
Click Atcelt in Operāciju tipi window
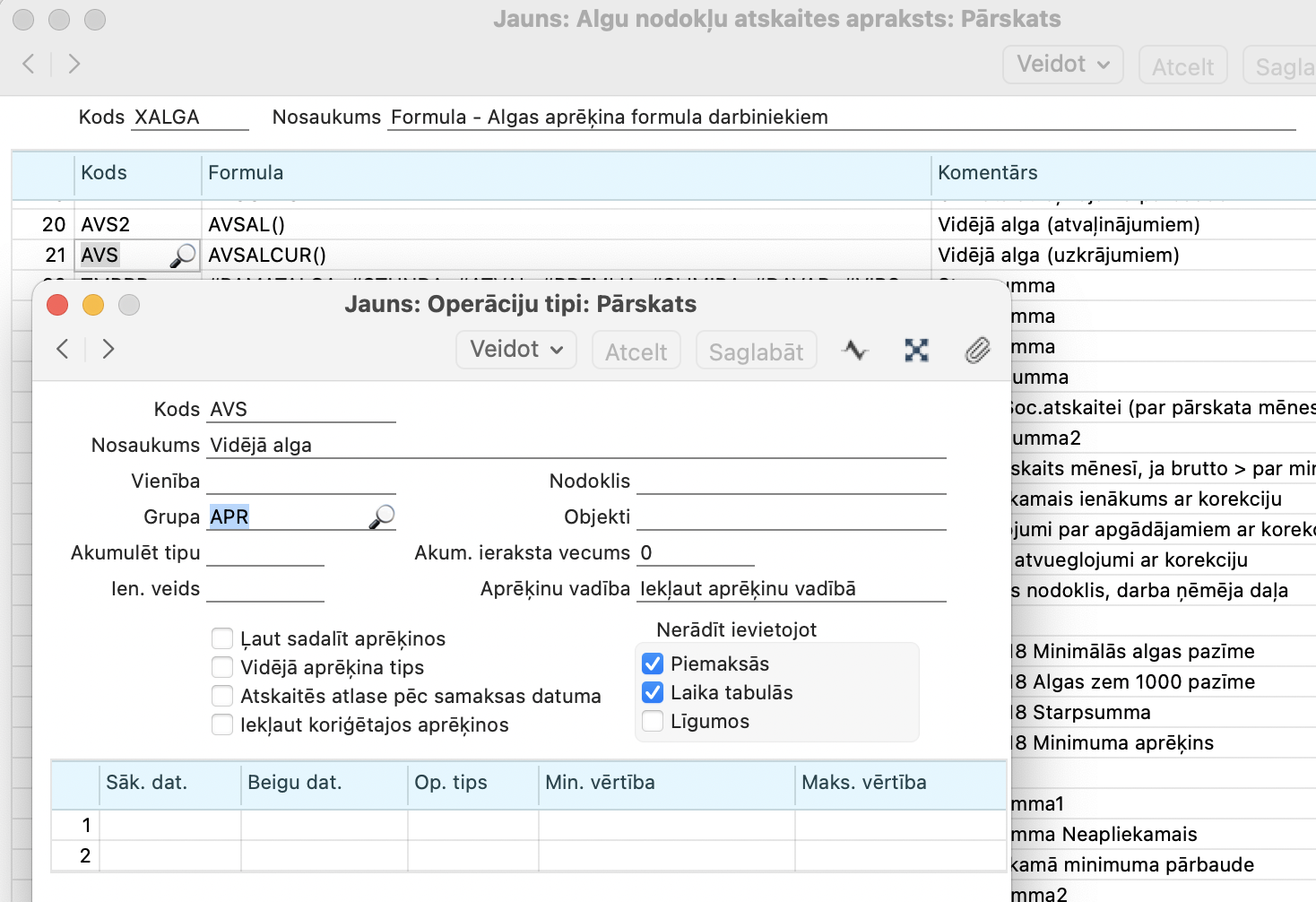[636, 351]
